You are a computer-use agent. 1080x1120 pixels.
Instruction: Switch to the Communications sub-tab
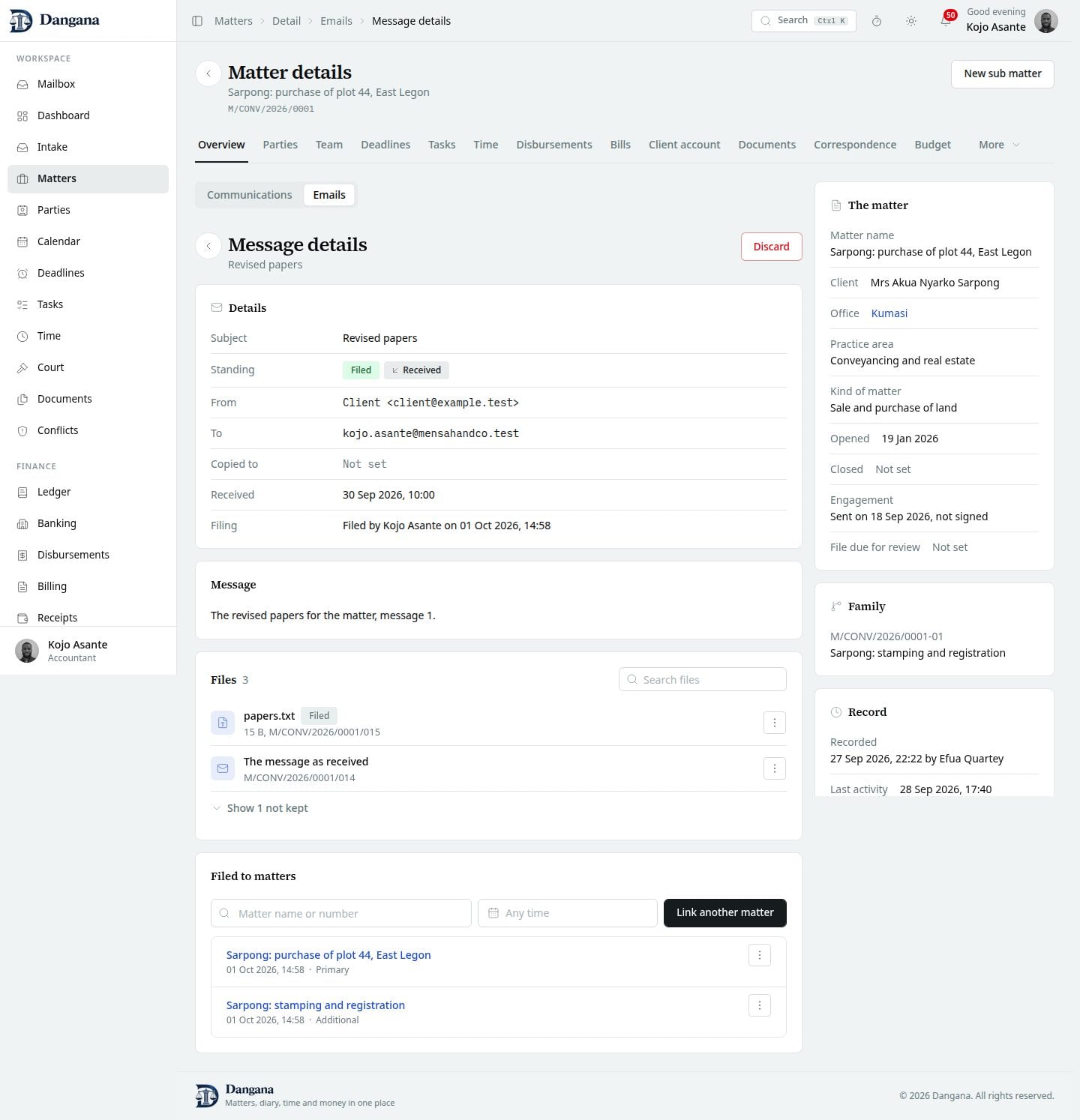pyautogui.click(x=249, y=195)
